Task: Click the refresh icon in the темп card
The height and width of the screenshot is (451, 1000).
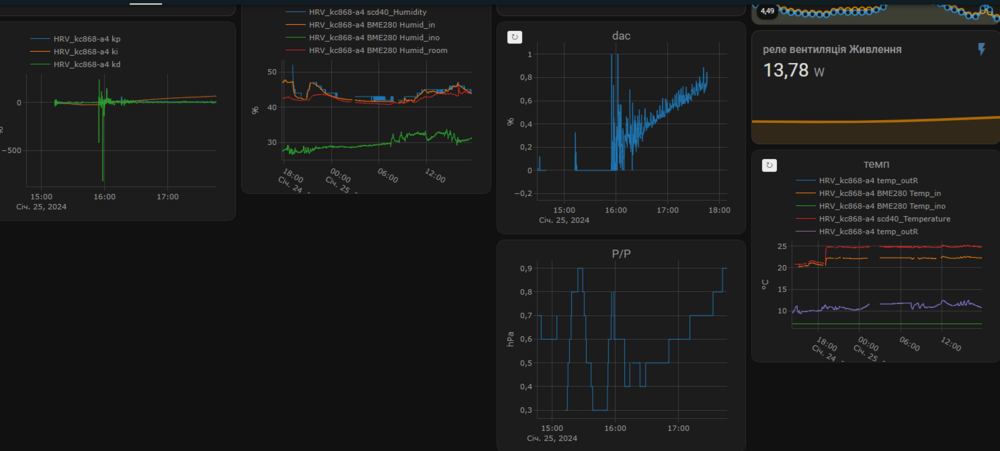Action: click(769, 164)
